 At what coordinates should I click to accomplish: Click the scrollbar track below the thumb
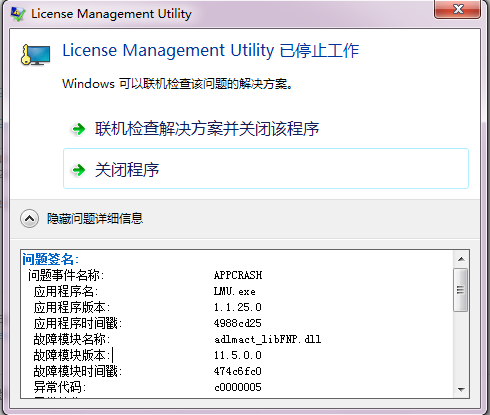click(x=461, y=347)
